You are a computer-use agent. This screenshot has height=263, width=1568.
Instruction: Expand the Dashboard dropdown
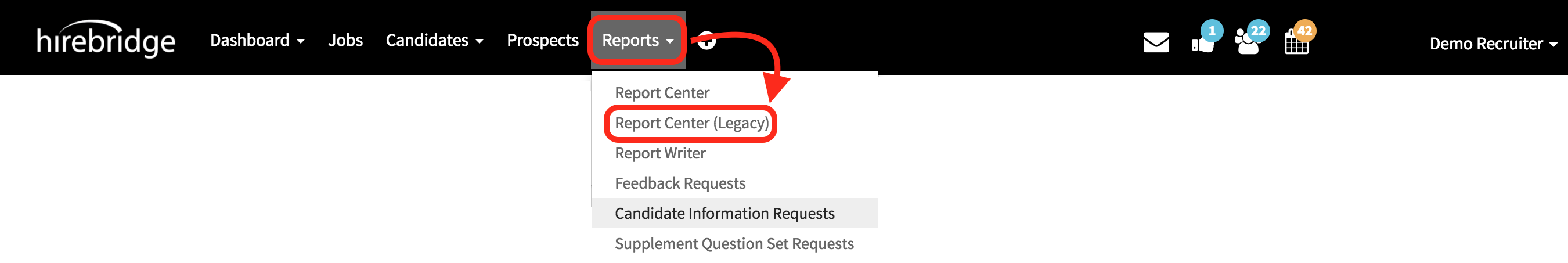257,40
